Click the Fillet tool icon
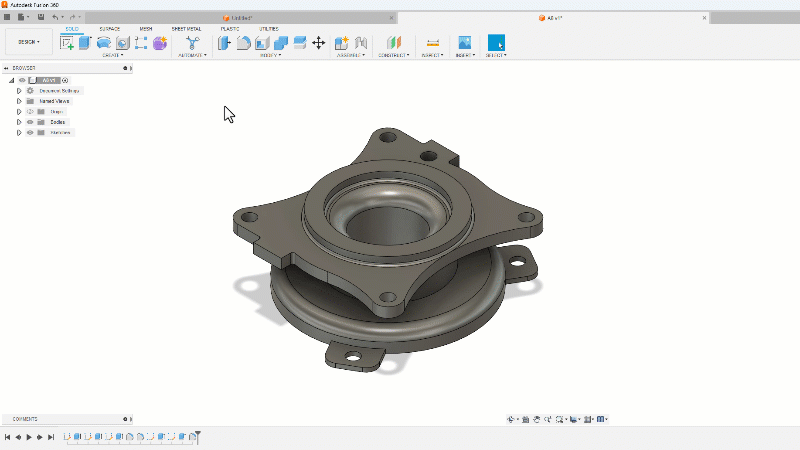This screenshot has width=800, height=450. pyautogui.click(x=243, y=43)
